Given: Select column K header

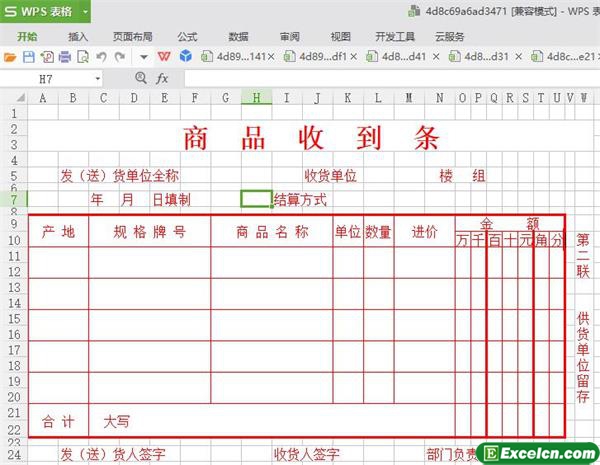Looking at the screenshot, I should 348,98.
